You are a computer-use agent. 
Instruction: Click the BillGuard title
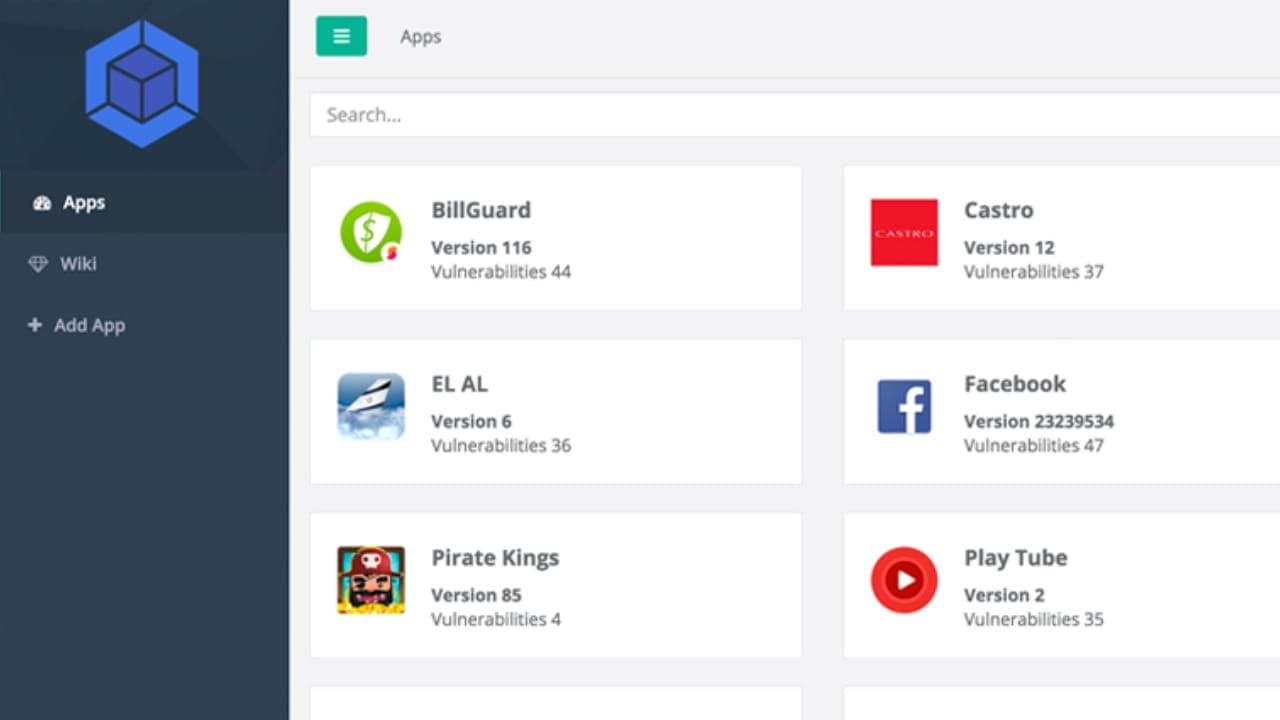pyautogui.click(x=481, y=211)
